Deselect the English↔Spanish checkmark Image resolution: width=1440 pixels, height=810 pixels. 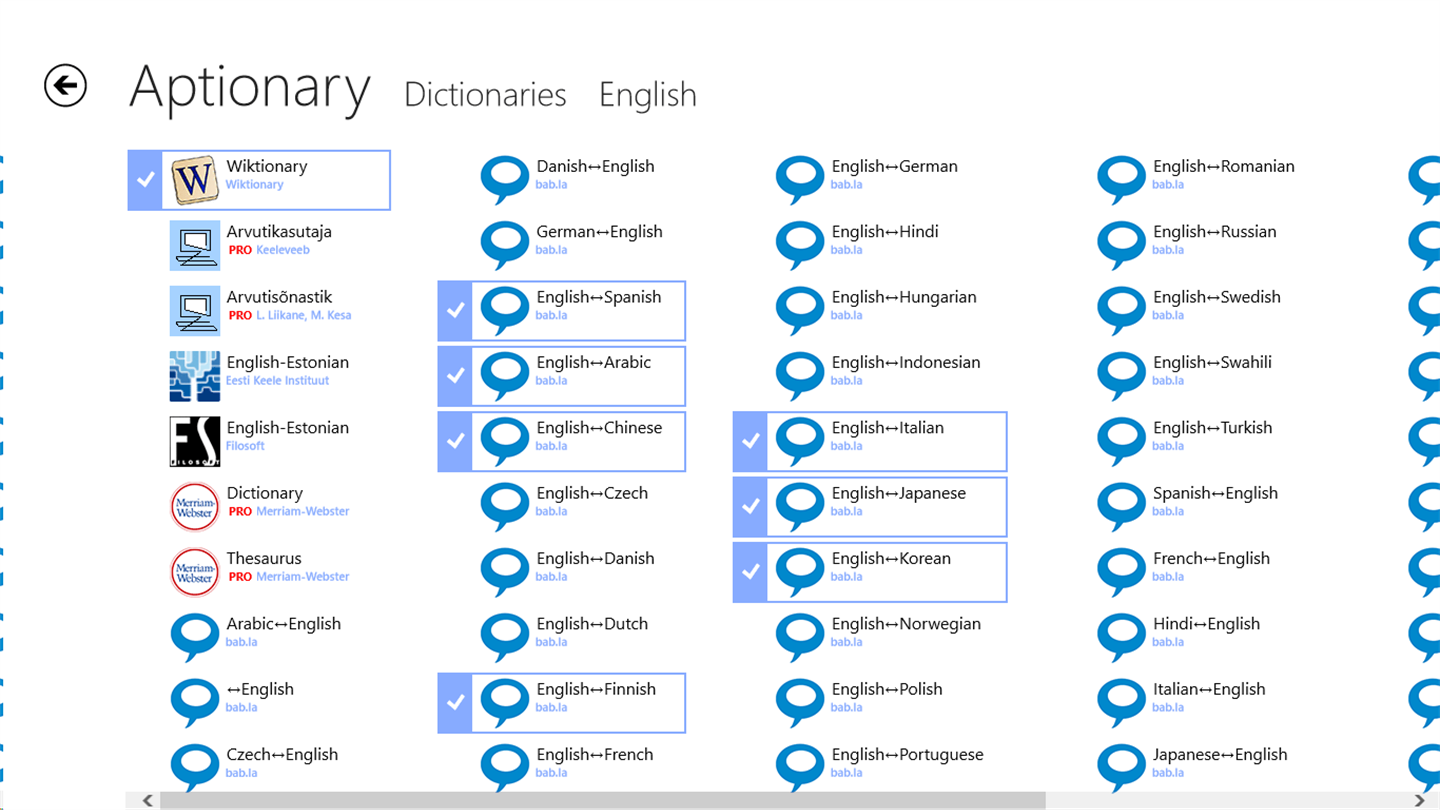[456, 311]
